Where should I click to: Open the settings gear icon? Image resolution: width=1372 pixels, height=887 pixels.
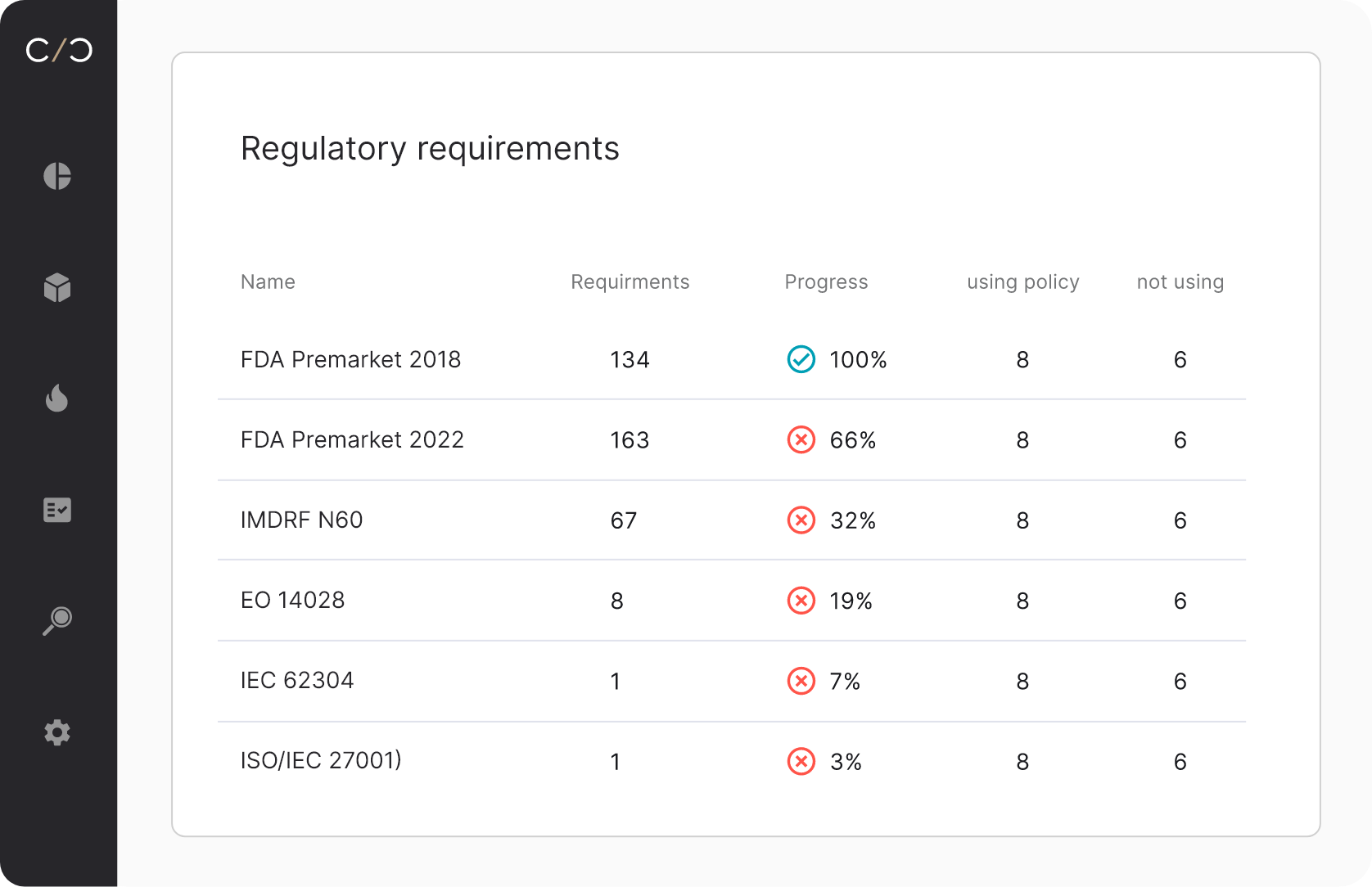coord(57,732)
